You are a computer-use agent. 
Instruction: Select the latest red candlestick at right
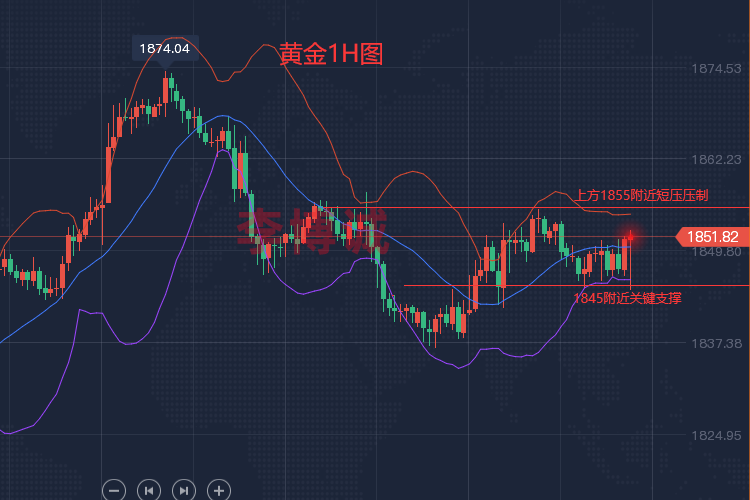coord(626,254)
